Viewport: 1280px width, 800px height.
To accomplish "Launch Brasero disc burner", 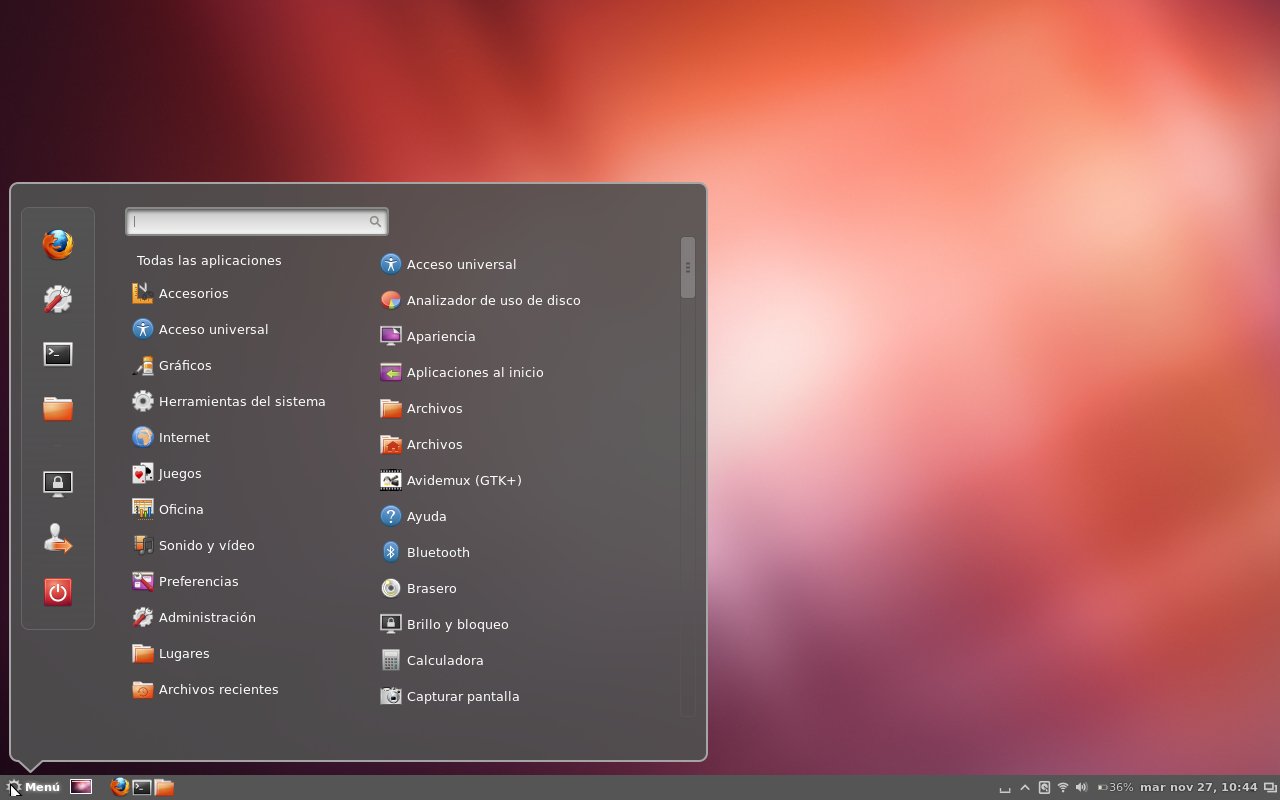I will point(431,588).
